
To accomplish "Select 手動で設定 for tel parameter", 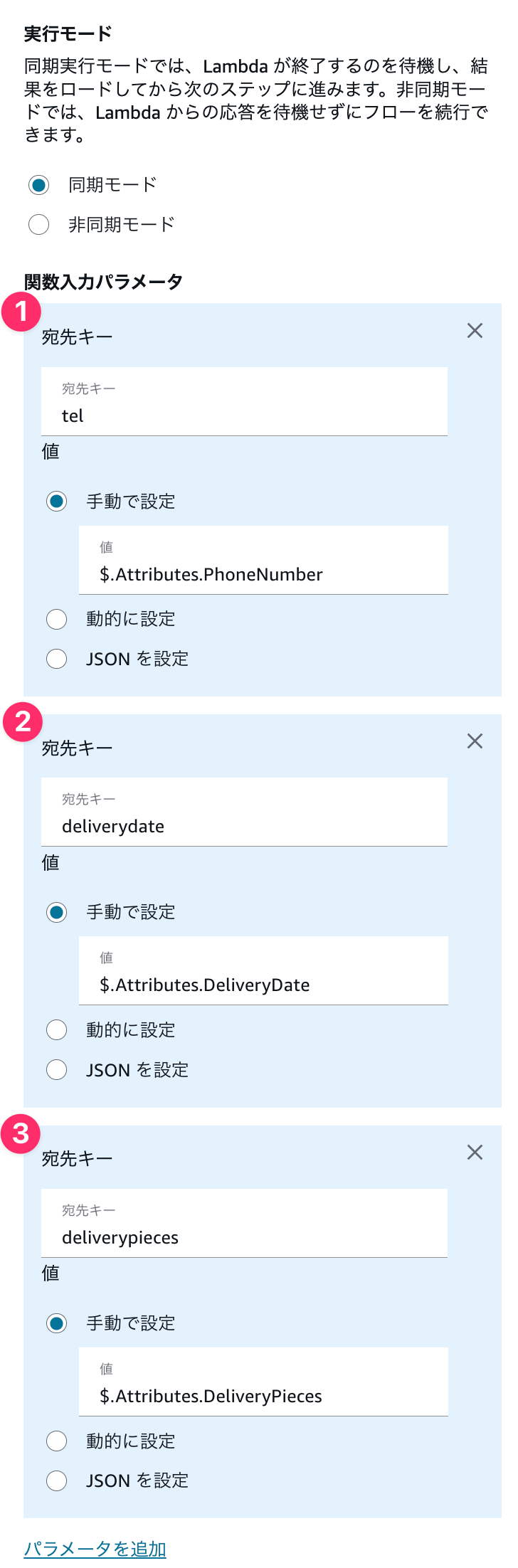I will (x=56, y=502).
